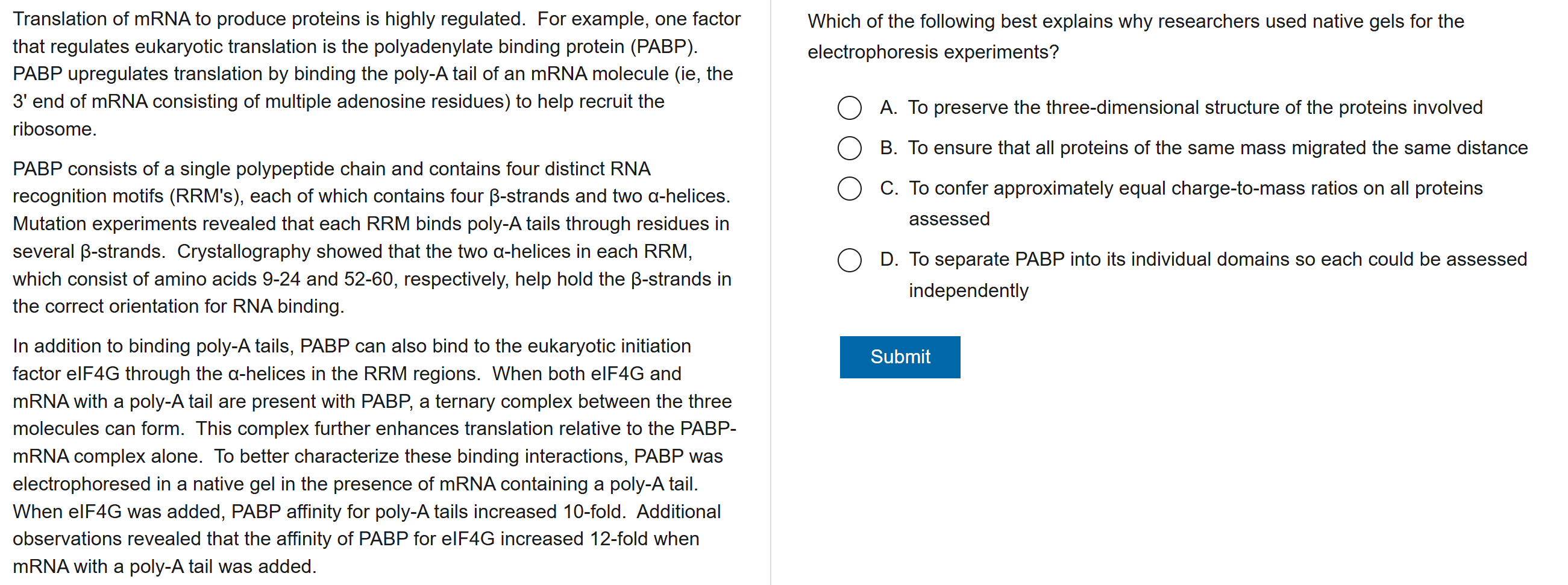
Task: Select the radio button for option A
Action: tap(849, 108)
